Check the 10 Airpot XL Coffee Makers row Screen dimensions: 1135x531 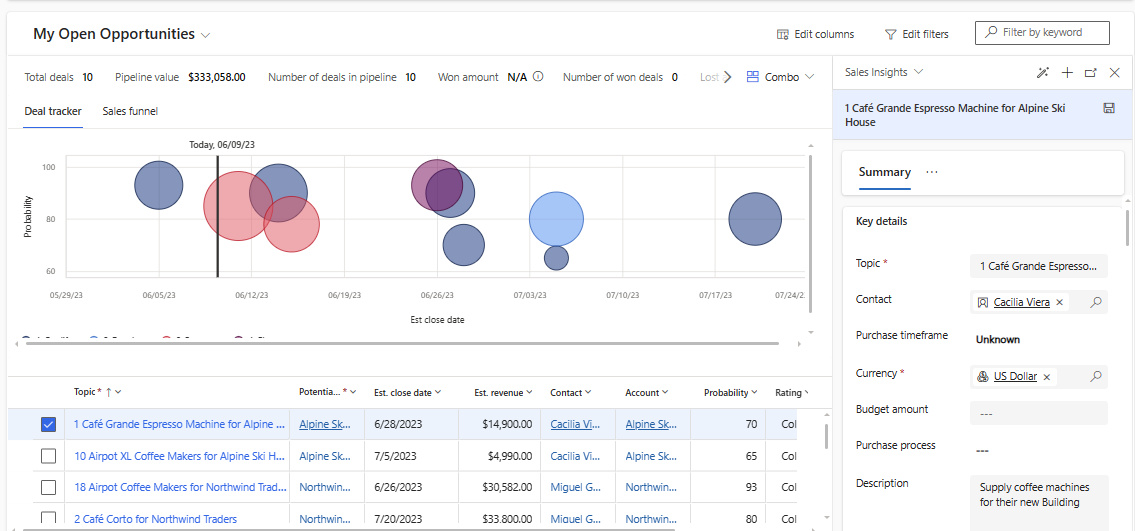48,456
